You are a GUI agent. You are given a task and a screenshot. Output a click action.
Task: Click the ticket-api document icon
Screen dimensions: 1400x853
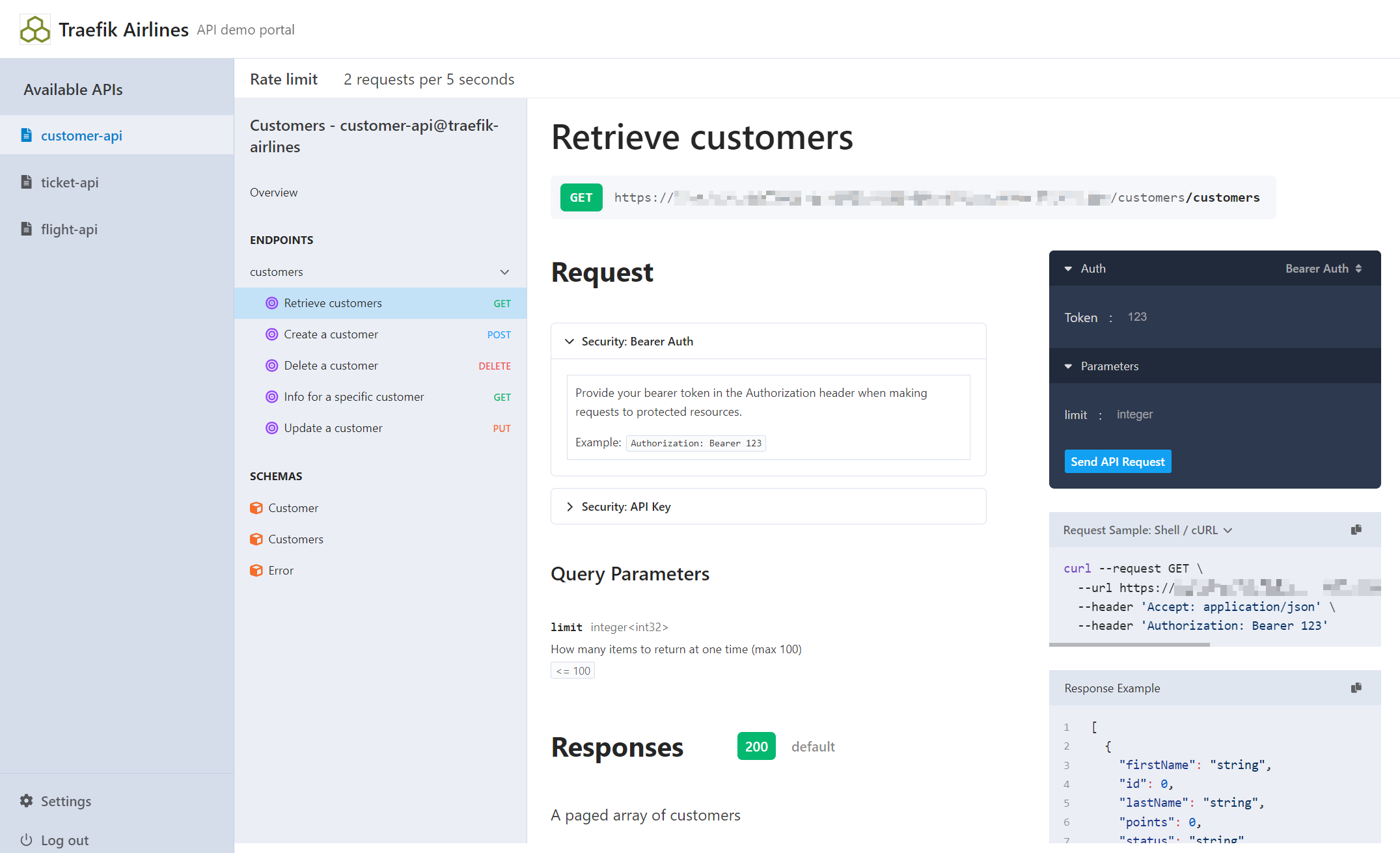pyautogui.click(x=26, y=182)
